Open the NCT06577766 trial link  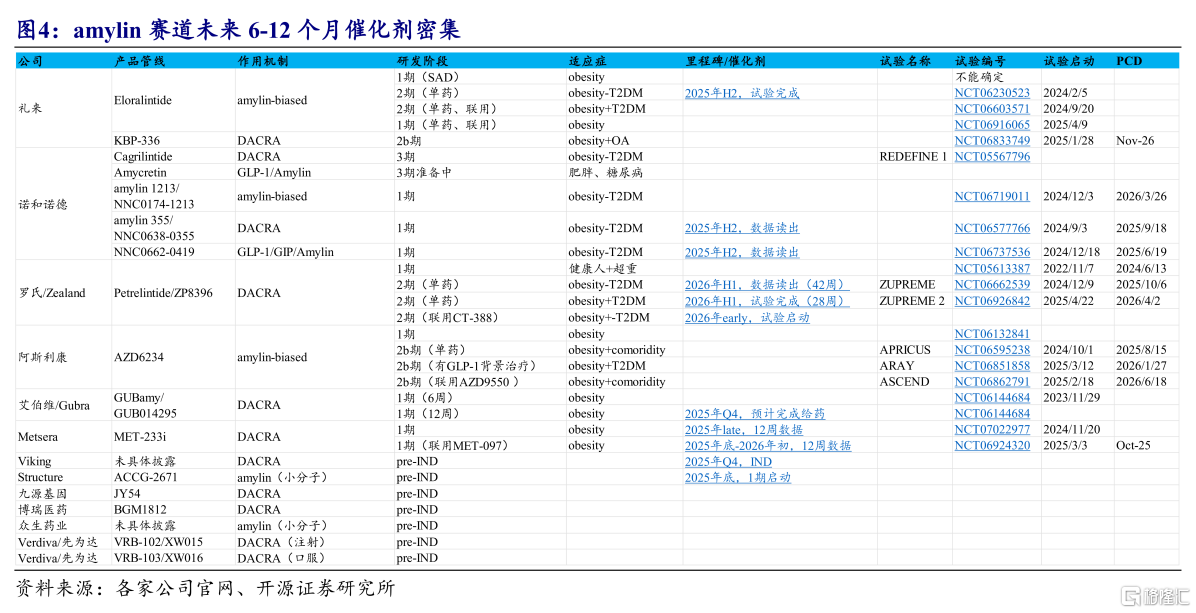tap(992, 229)
